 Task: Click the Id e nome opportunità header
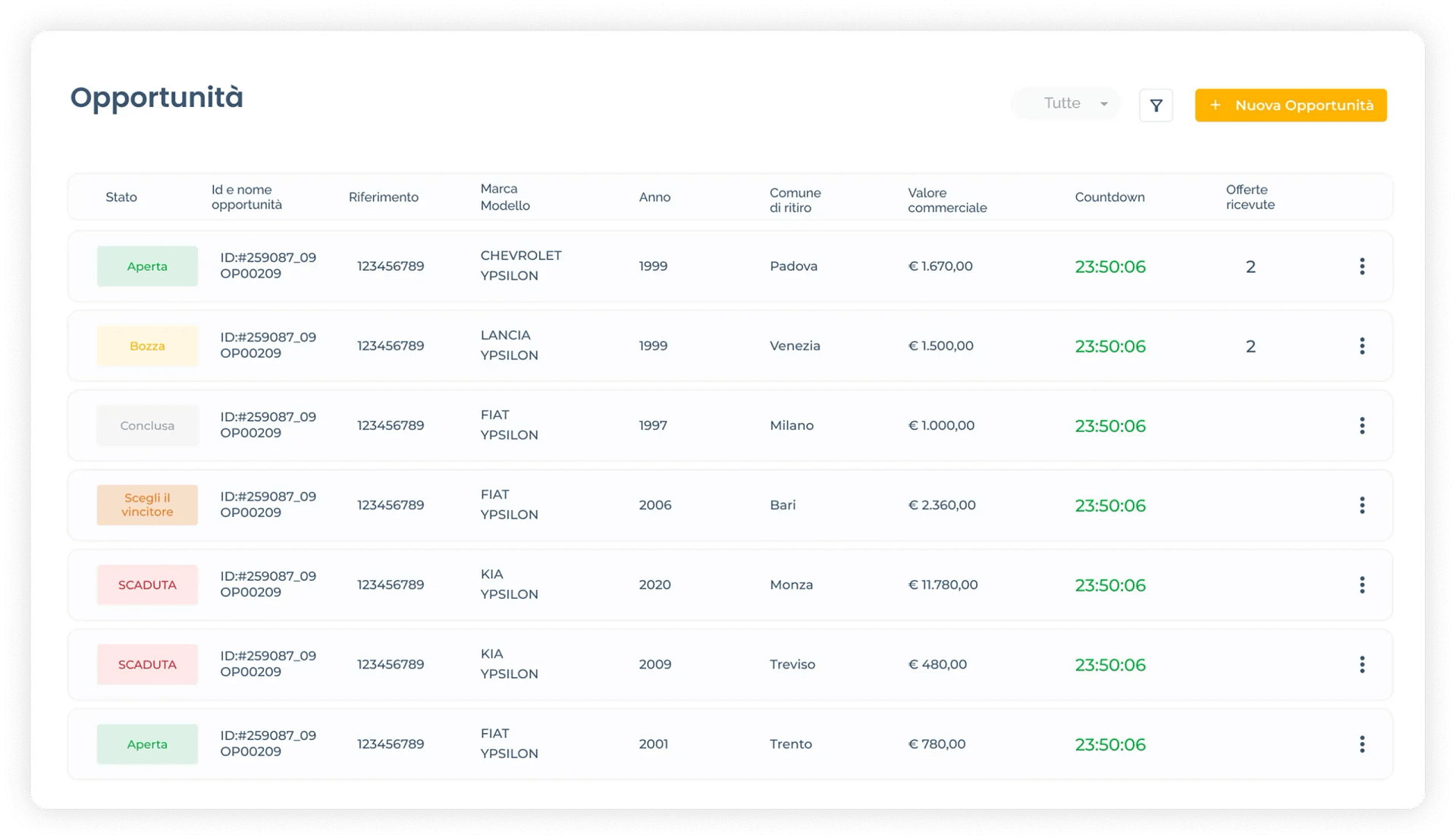coord(246,197)
